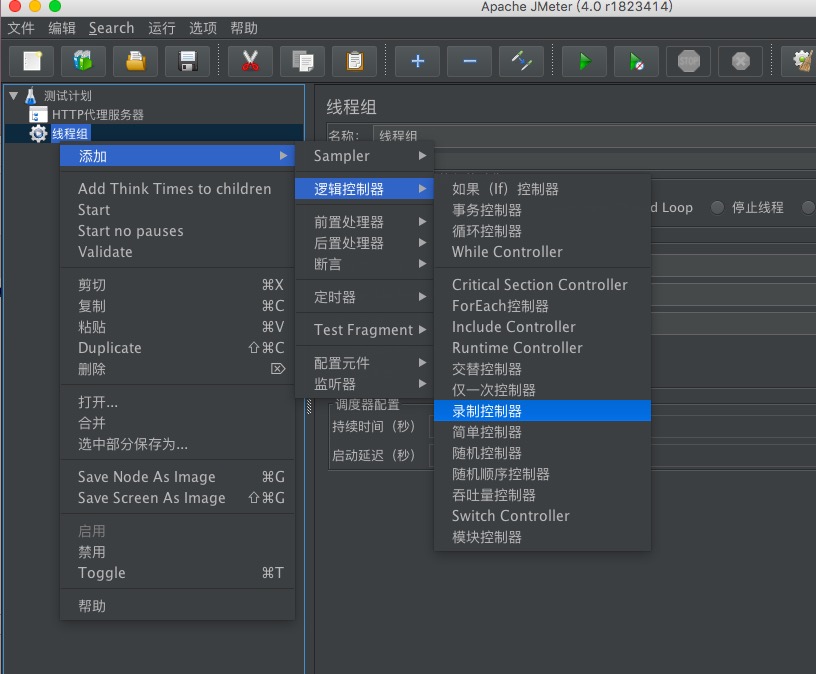The image size is (816, 674).
Task: Choose 录制控制器 from the controller list
Action: coord(542,411)
